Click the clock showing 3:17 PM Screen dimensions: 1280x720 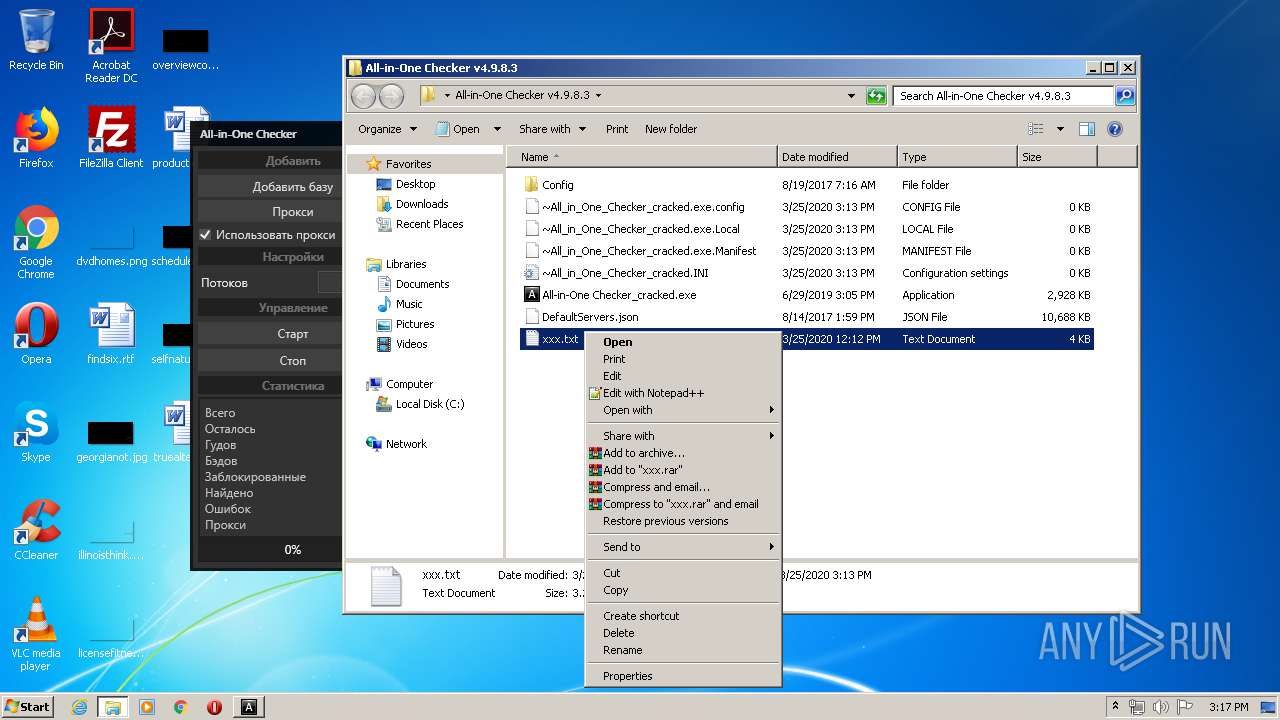1228,707
